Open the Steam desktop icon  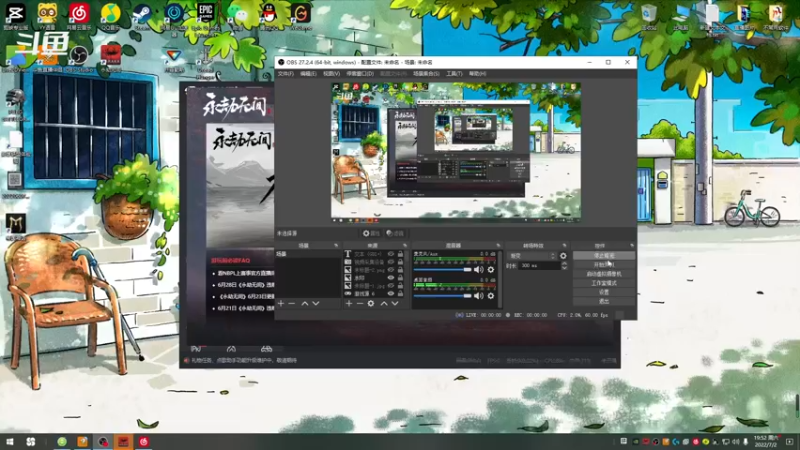coord(142,15)
